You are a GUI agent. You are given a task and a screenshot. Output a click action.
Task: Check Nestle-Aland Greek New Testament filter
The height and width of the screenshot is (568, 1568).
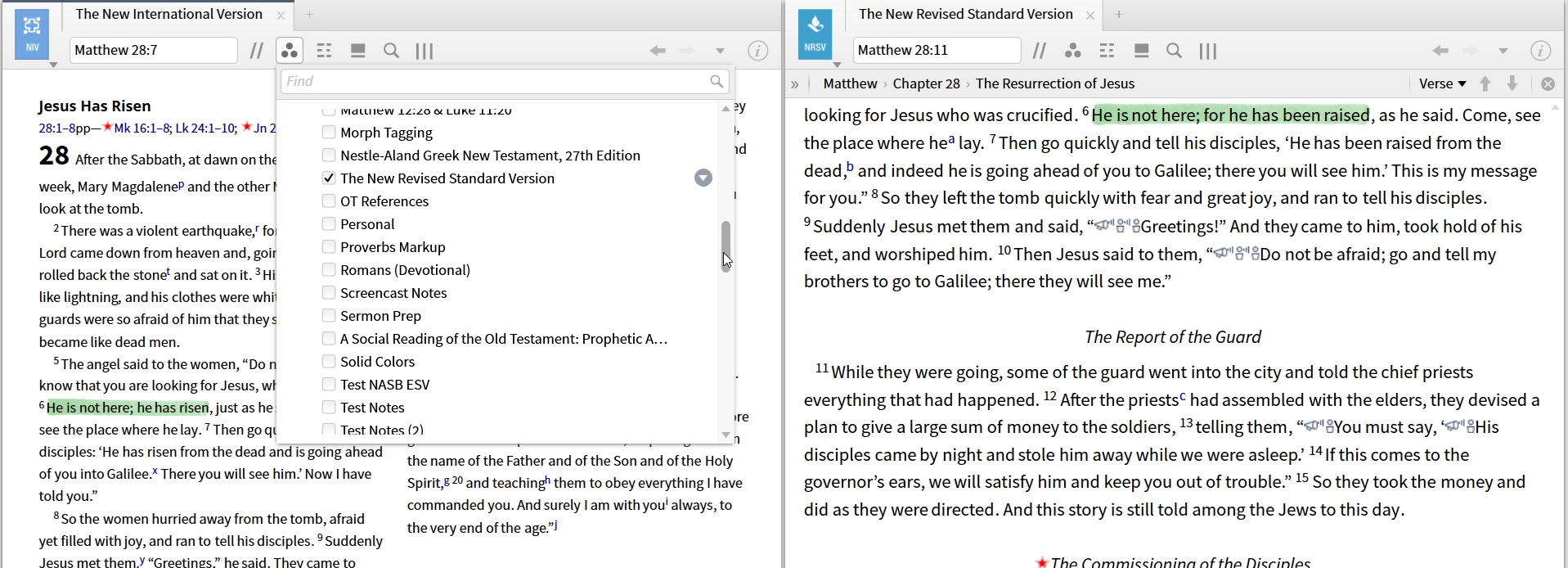click(x=329, y=155)
